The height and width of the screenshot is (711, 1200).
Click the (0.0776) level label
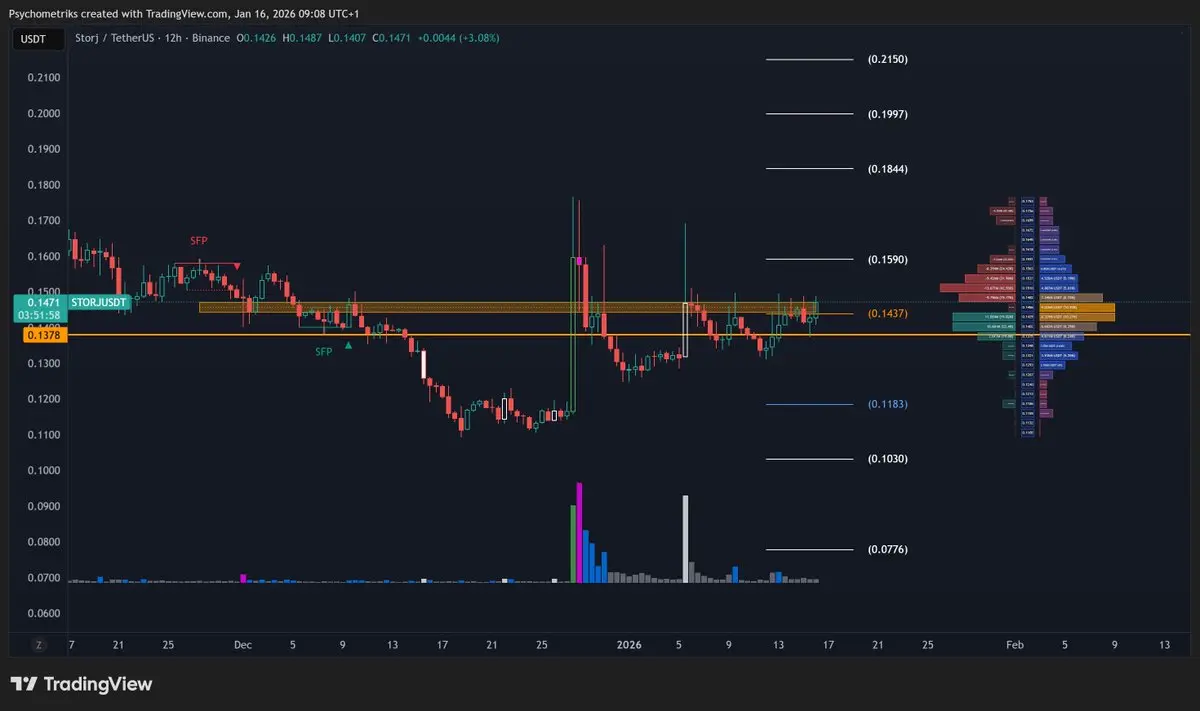click(887, 550)
